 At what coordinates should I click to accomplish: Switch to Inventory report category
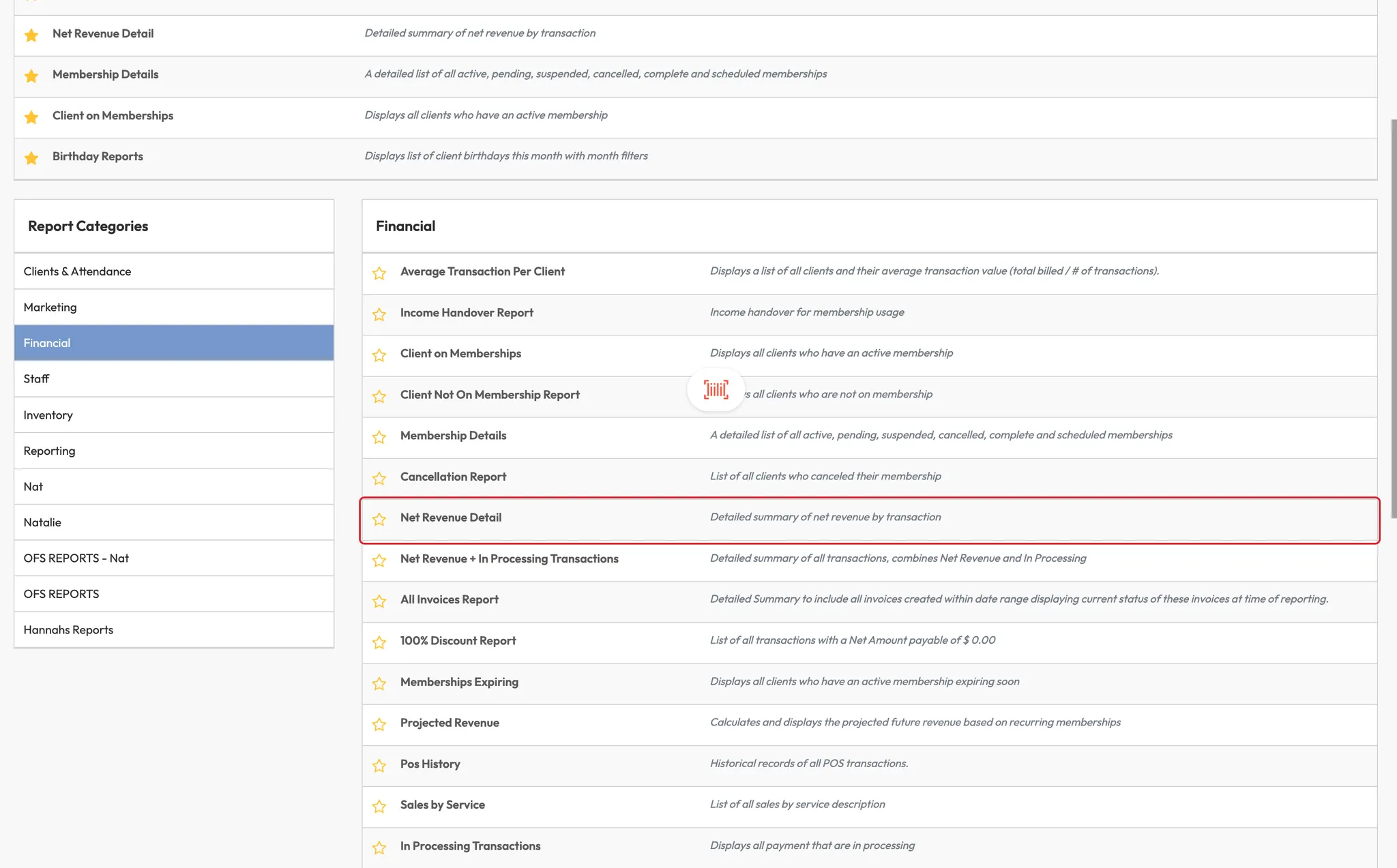click(48, 415)
